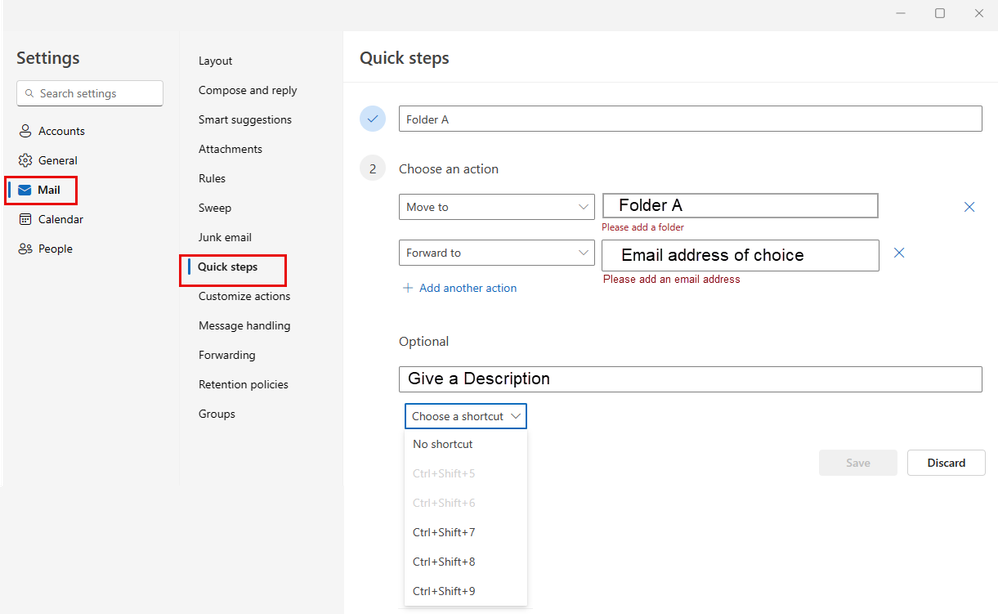Collapse the Choose a shortcut dropdown
This screenshot has width=998, height=614.
[x=516, y=416]
